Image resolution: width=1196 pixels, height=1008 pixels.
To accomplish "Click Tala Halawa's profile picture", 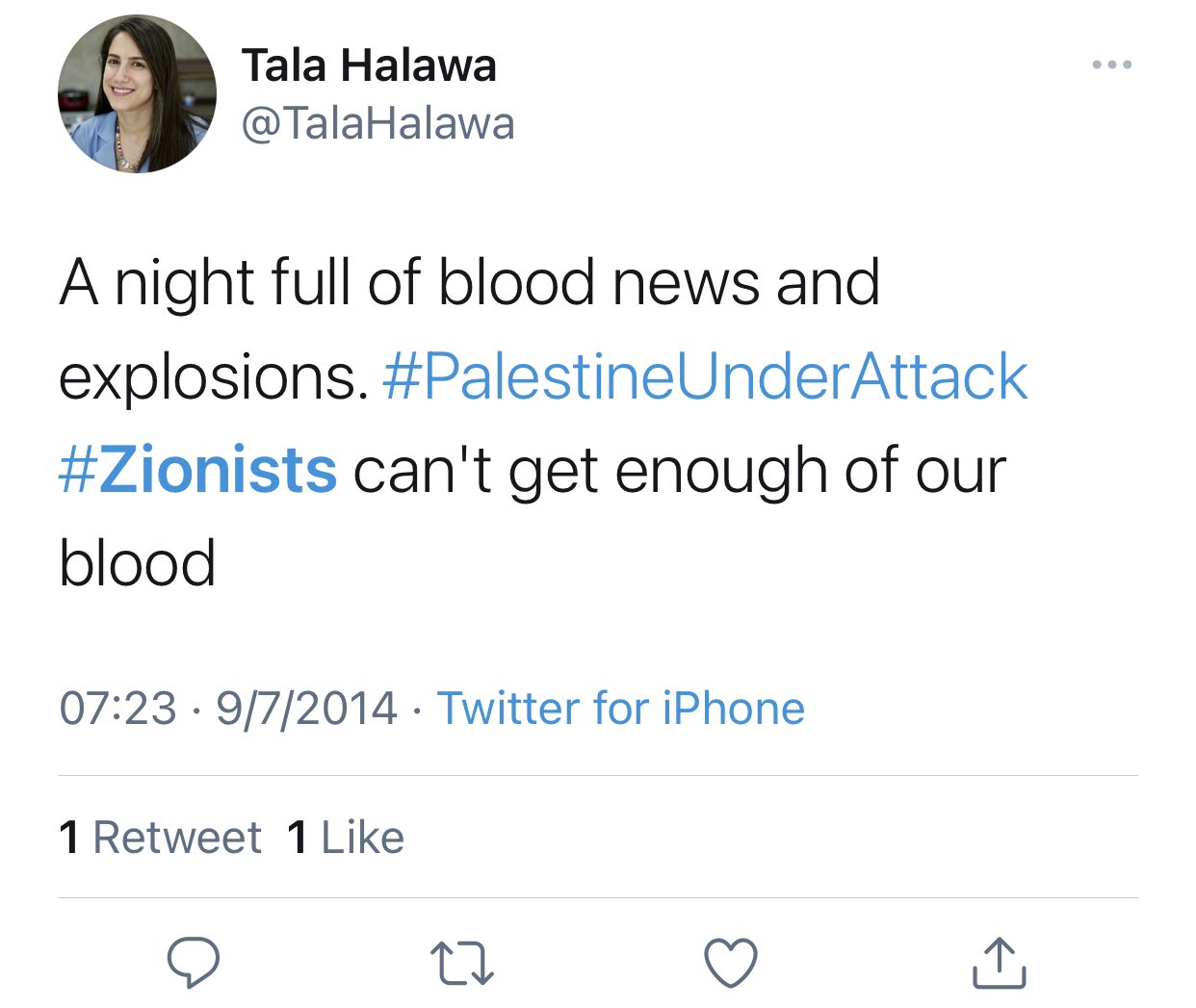I will pyautogui.click(x=137, y=94).
